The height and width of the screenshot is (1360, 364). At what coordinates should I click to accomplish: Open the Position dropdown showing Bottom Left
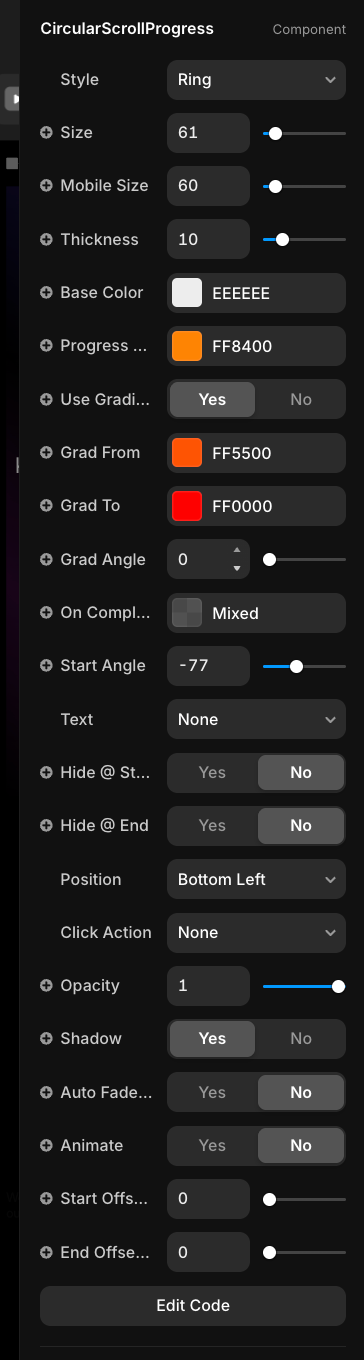click(256, 879)
